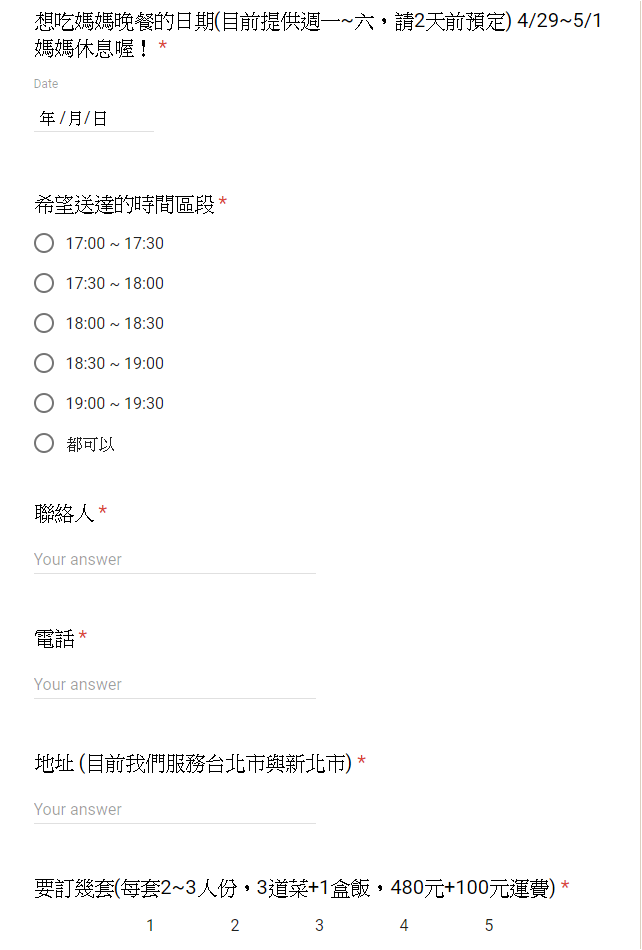Image resolution: width=642 pixels, height=950 pixels.
Task: Choose 1 on the set quantity scale
Action: [x=150, y=925]
